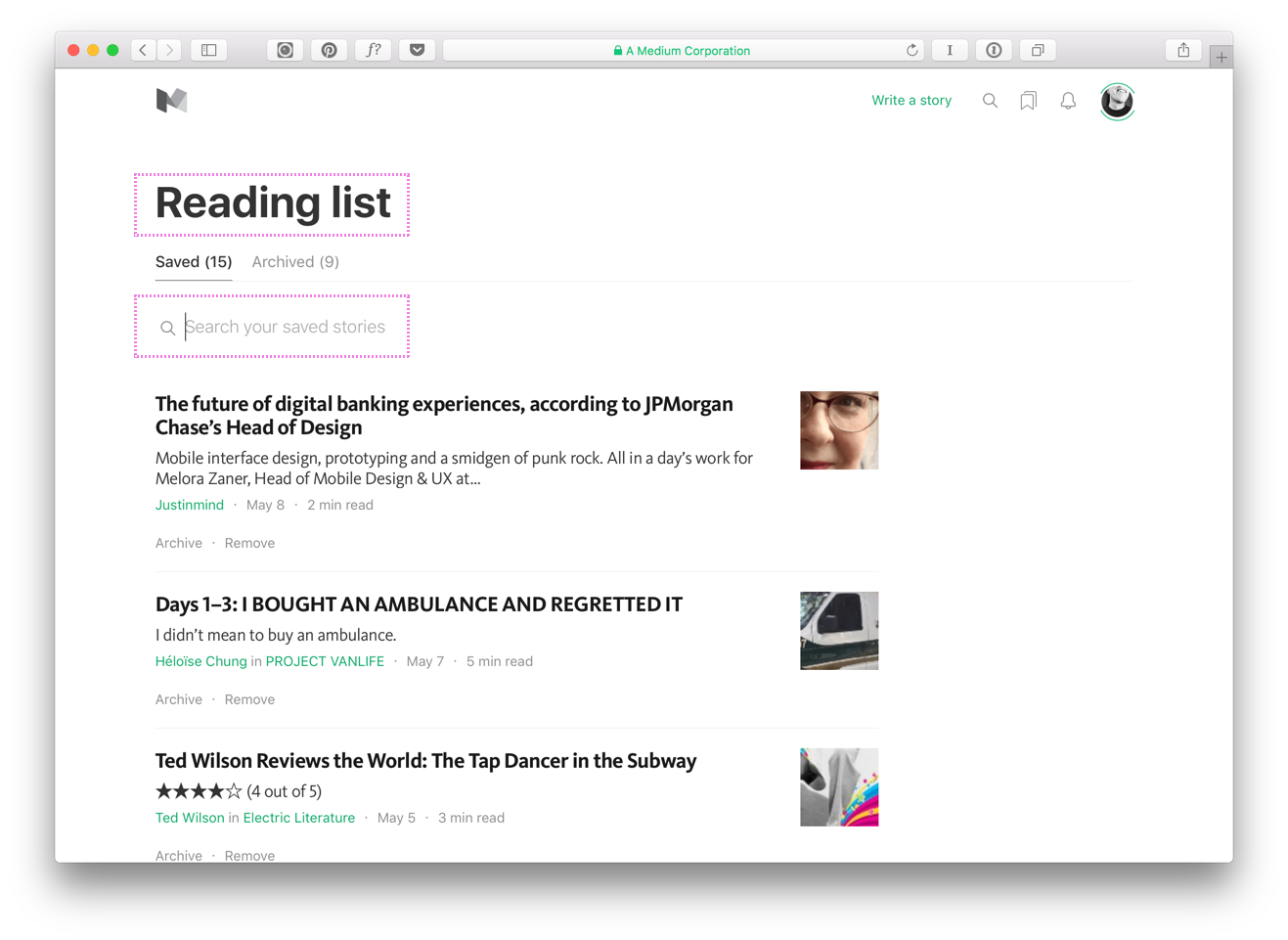Click the Instapaper I toolbar icon

tap(950, 50)
